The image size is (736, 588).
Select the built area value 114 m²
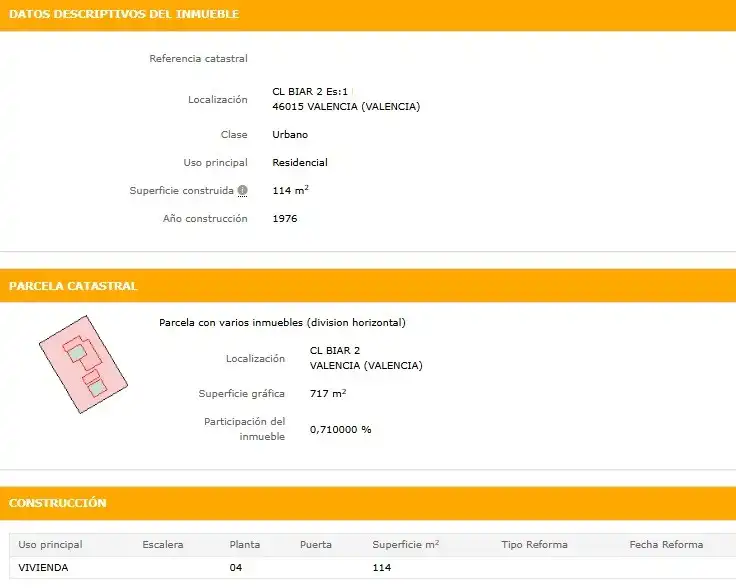tap(290, 190)
